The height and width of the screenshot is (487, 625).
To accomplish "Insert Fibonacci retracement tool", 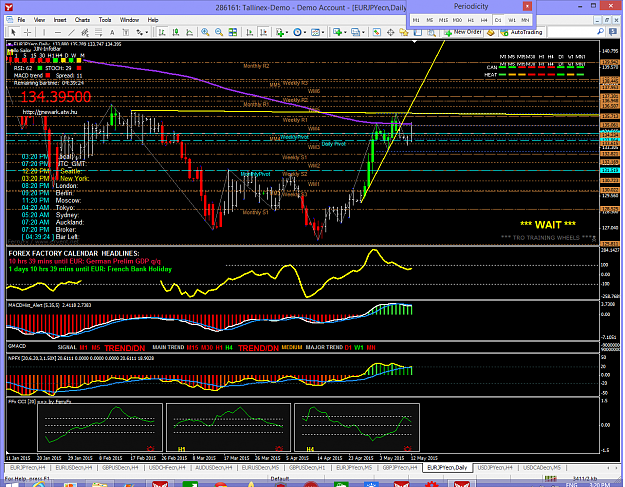I will [x=98, y=32].
